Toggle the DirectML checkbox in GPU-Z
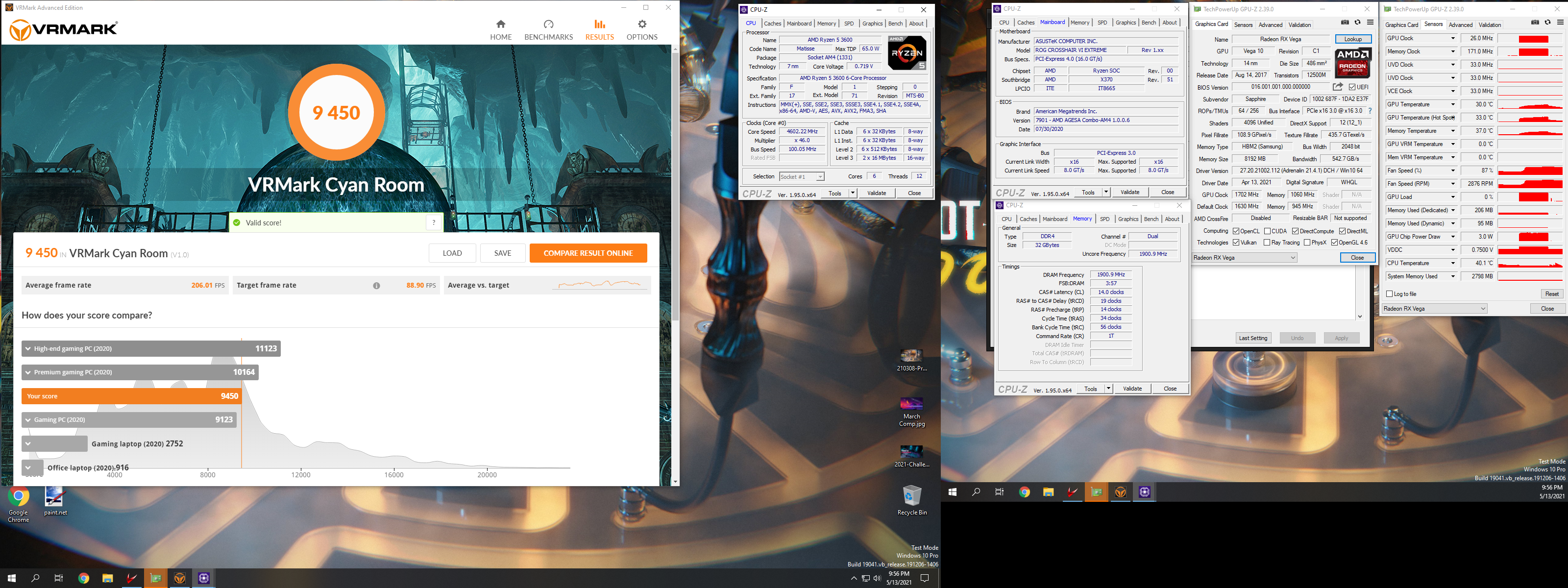Viewport: 1568px width, 588px height. pos(1342,231)
